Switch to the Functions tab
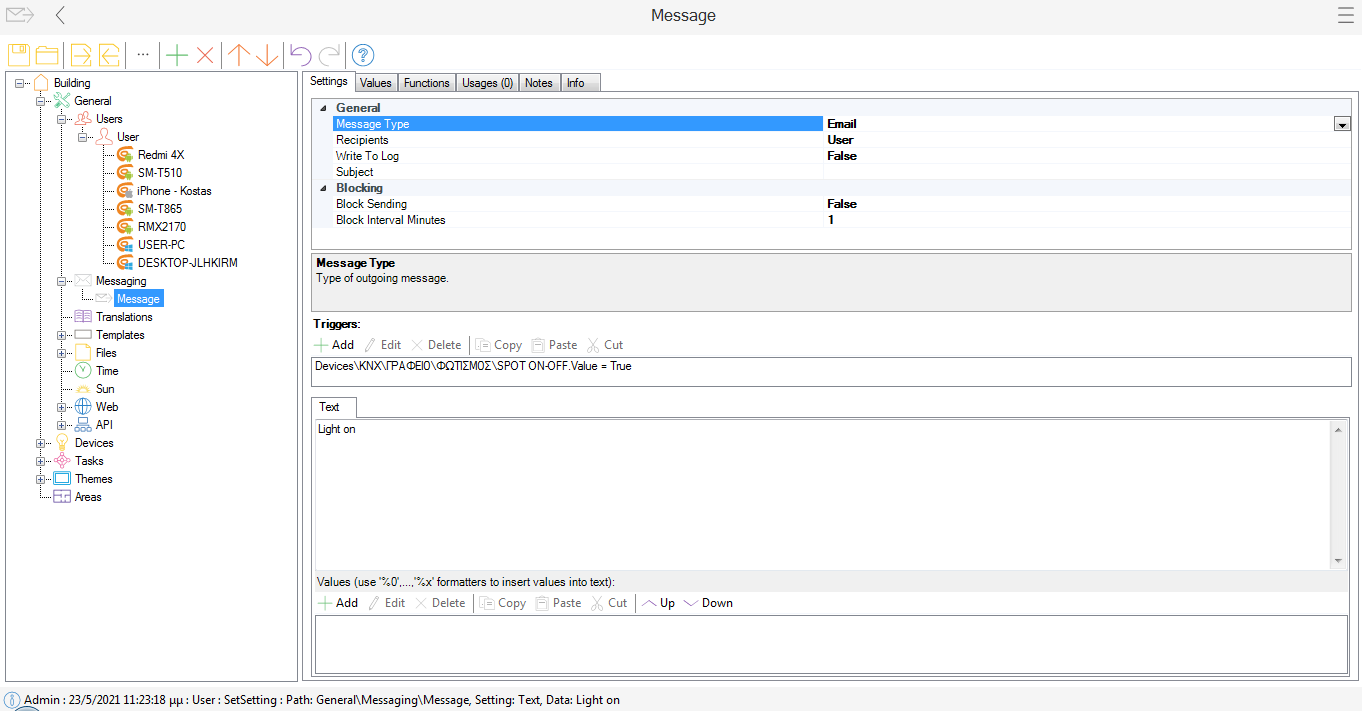1362x711 pixels. [426, 83]
